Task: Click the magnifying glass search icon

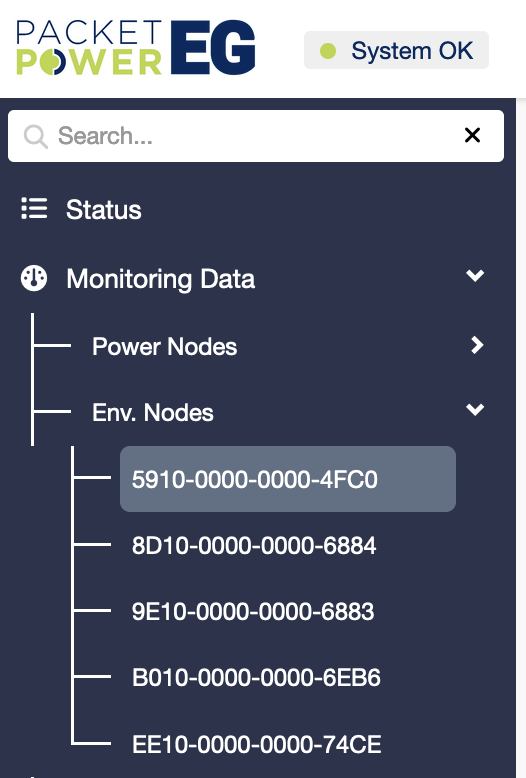Action: [x=36, y=136]
